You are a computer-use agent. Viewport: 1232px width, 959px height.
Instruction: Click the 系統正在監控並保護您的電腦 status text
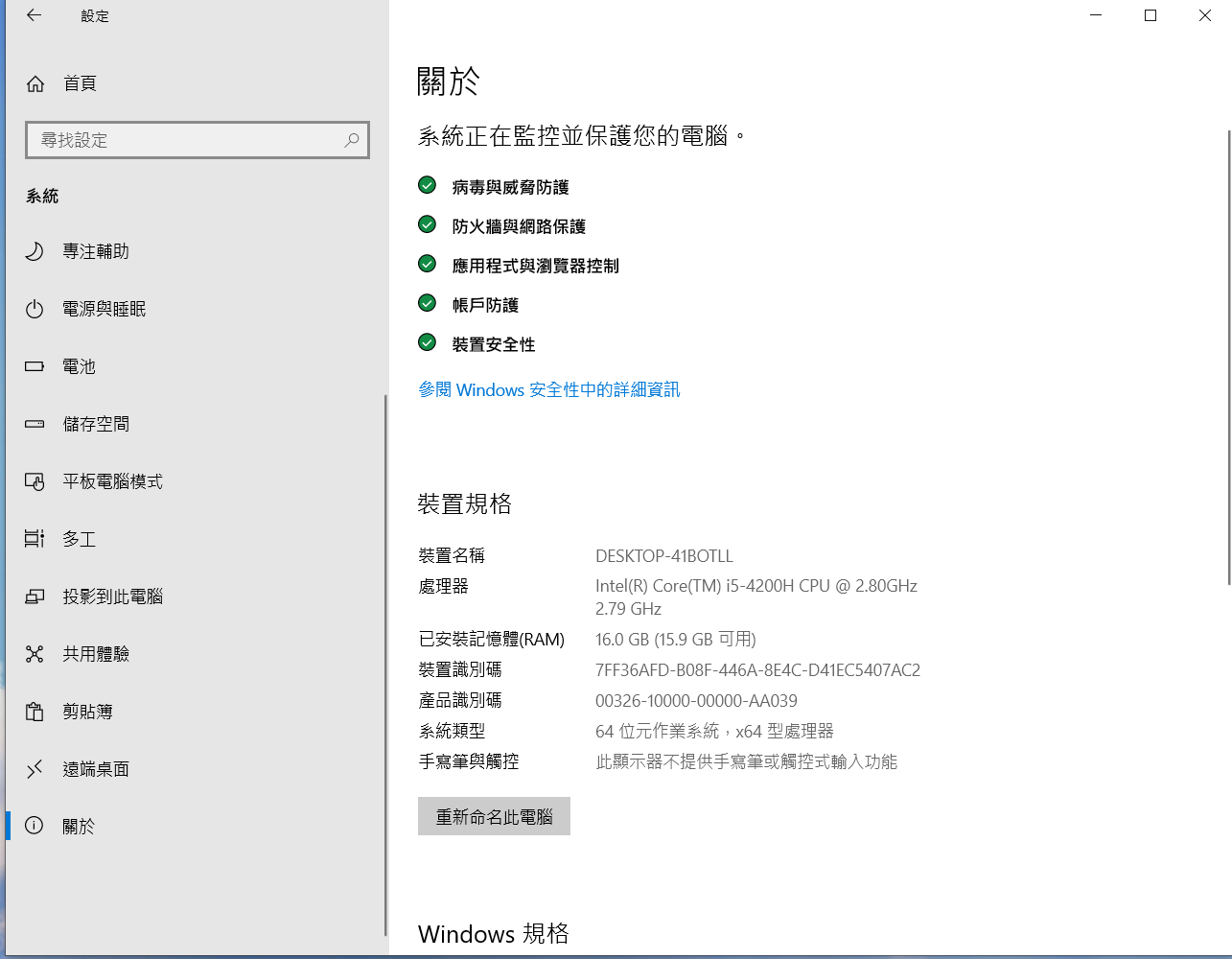[581, 136]
